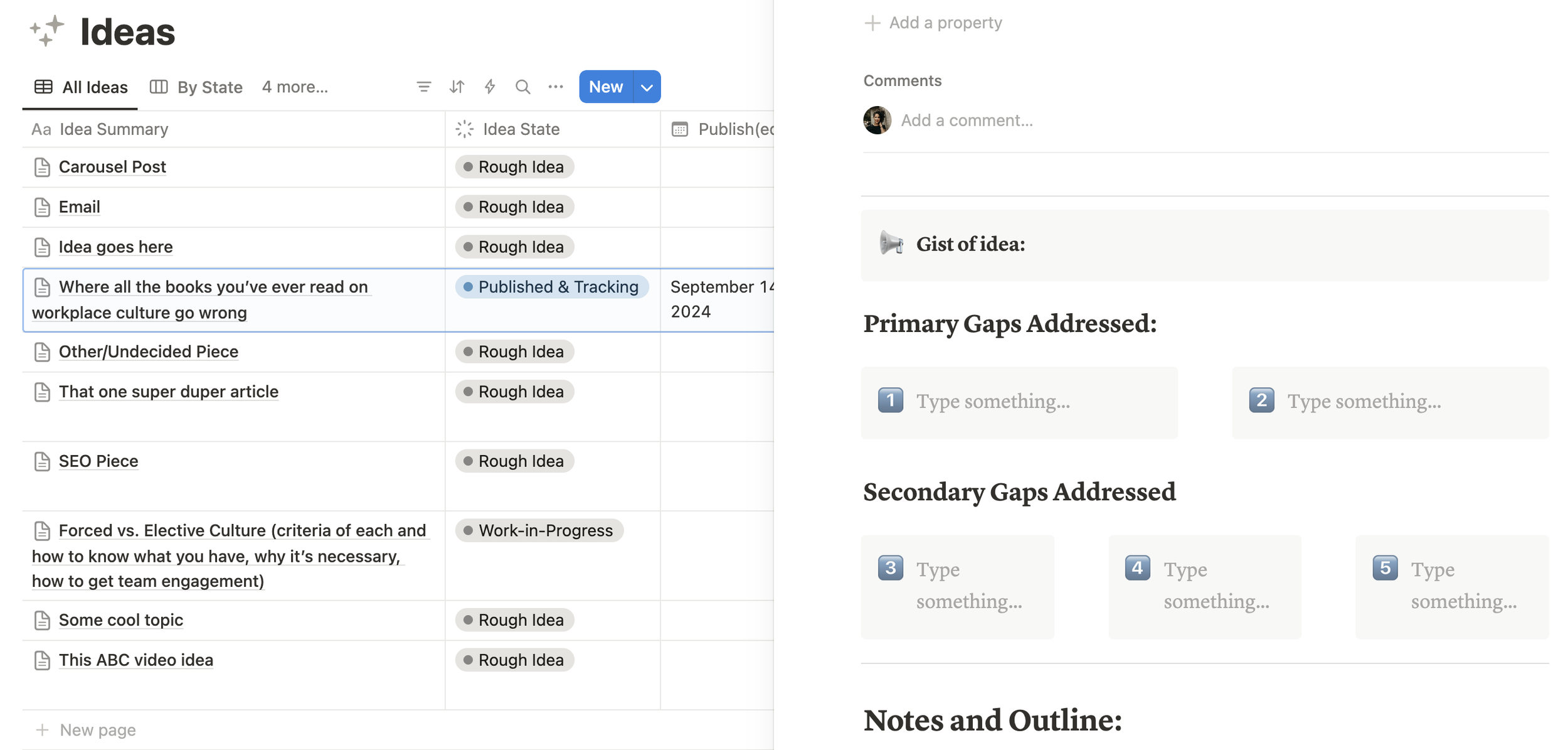The height and width of the screenshot is (750, 1568).
Task: Click the plus icon for Add a property
Action: click(x=872, y=23)
